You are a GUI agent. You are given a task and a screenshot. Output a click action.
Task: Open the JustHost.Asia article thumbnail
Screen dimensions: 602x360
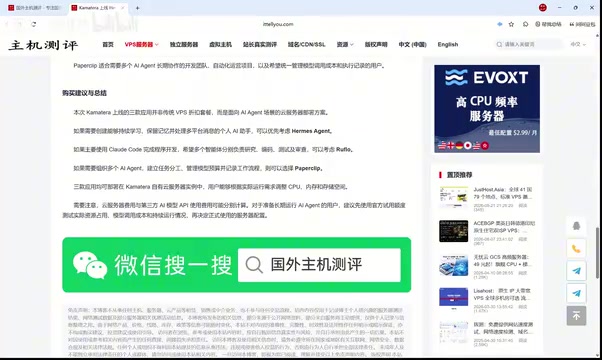[453, 197]
